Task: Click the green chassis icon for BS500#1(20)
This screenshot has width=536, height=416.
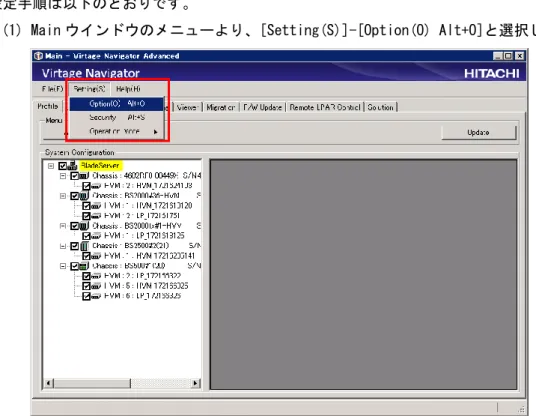Action: pyautogui.click(x=84, y=266)
